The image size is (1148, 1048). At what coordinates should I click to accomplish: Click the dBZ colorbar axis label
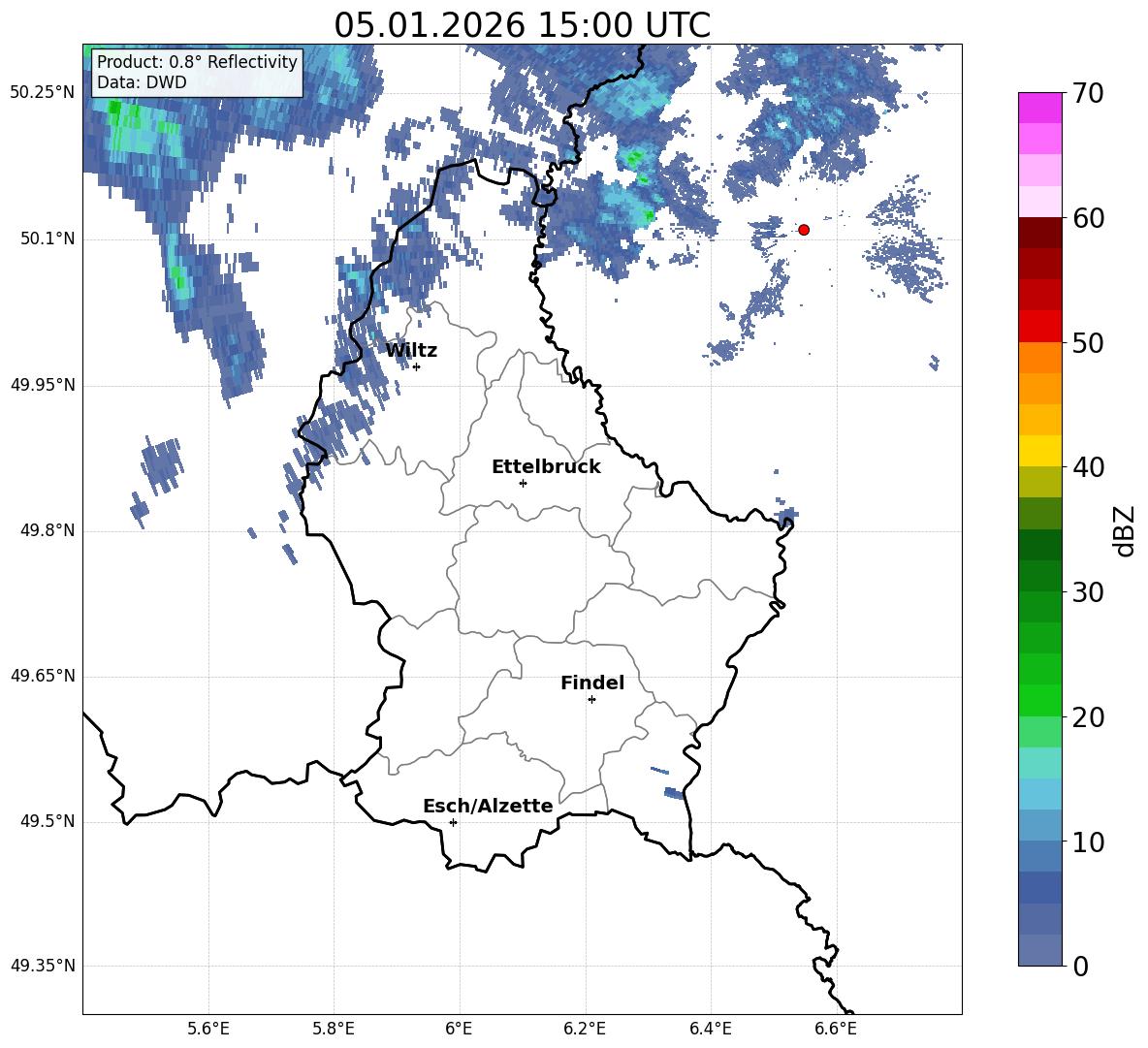(x=1126, y=530)
